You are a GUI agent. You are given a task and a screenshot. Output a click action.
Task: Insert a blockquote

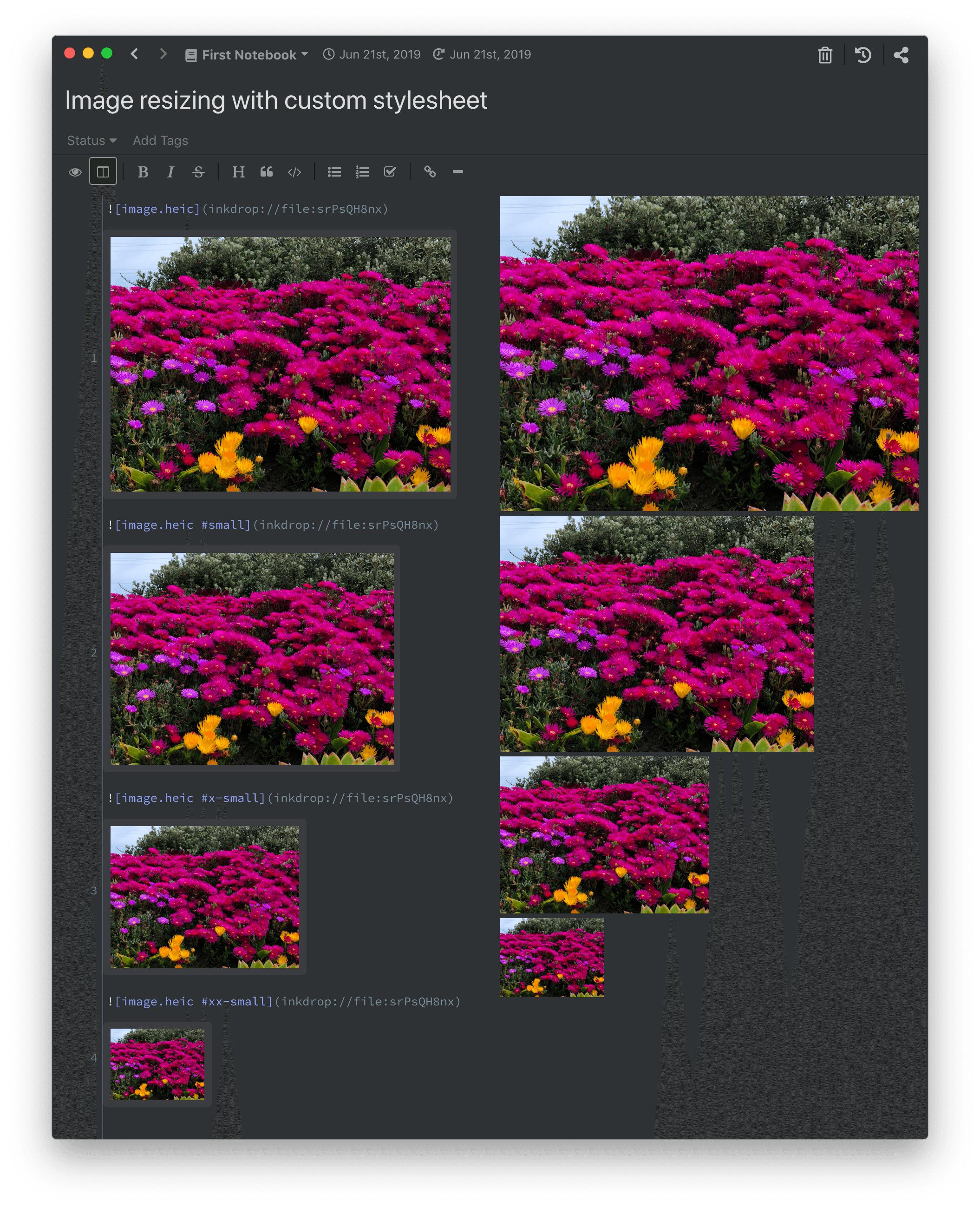(267, 172)
